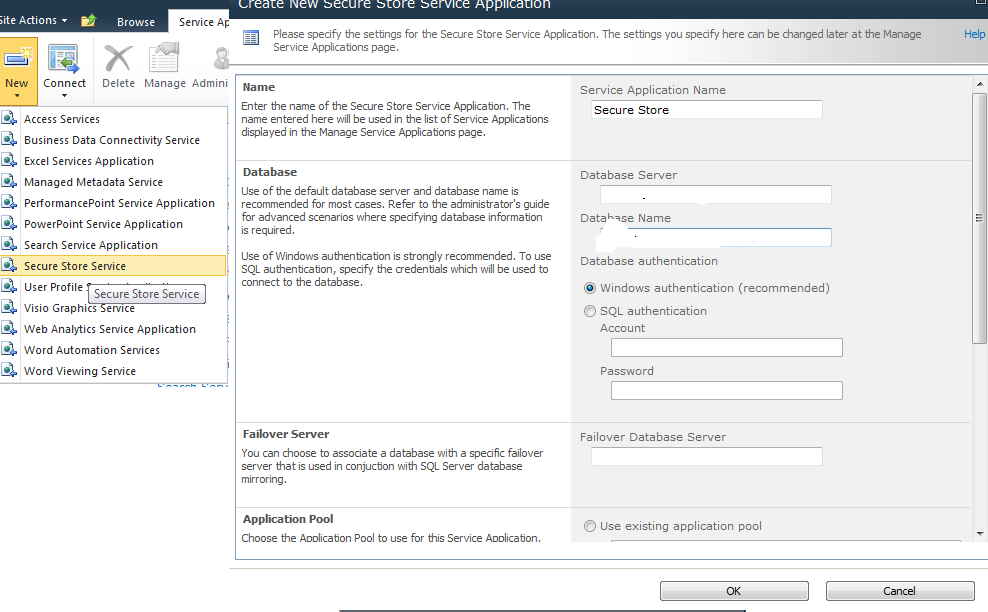Screen dimensions: 988x612
Task: Expand the New button dropdown
Action: [x=17, y=96]
